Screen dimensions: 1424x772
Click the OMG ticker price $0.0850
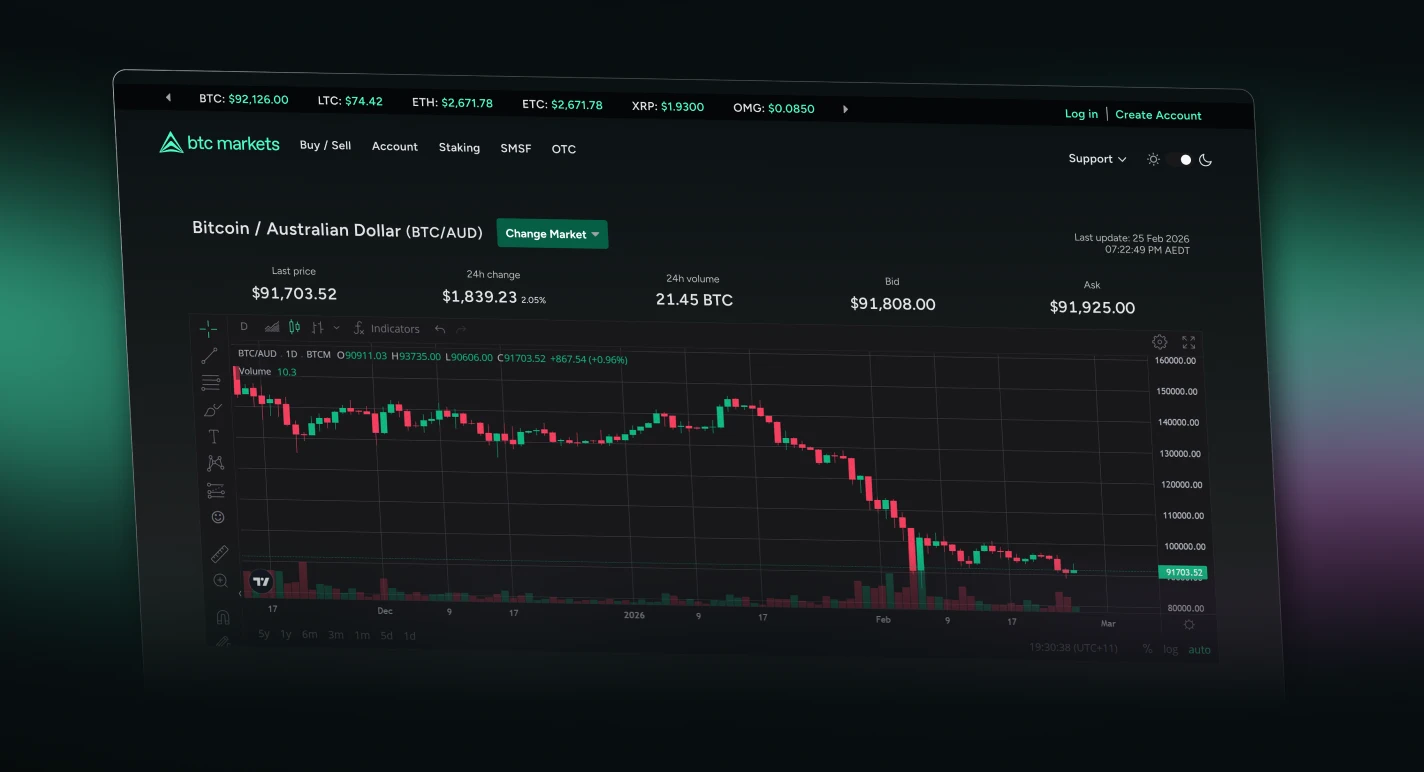791,108
